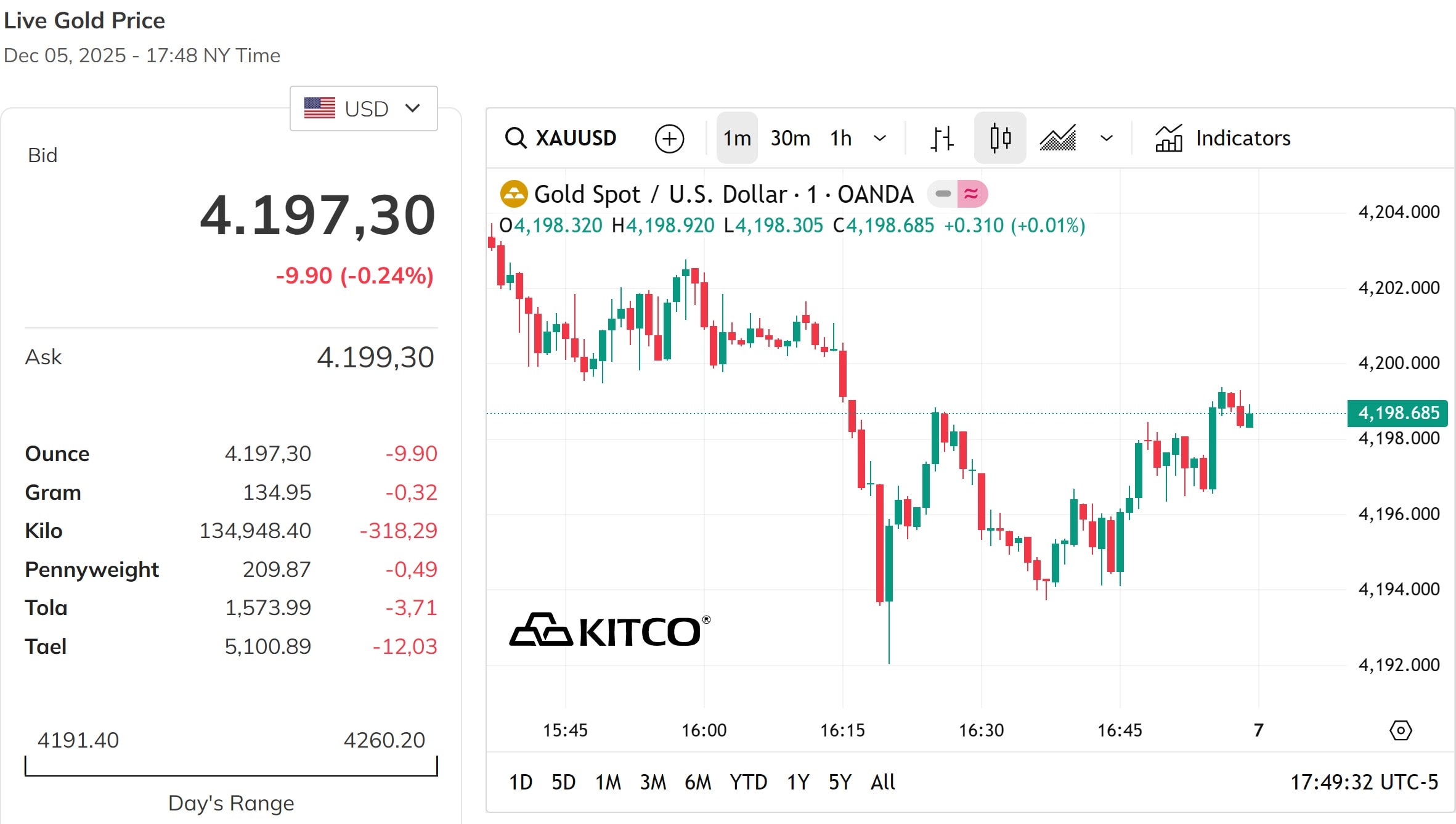Open the USD currency dropdown
Screen dimensions: 1456x824
[x=363, y=108]
